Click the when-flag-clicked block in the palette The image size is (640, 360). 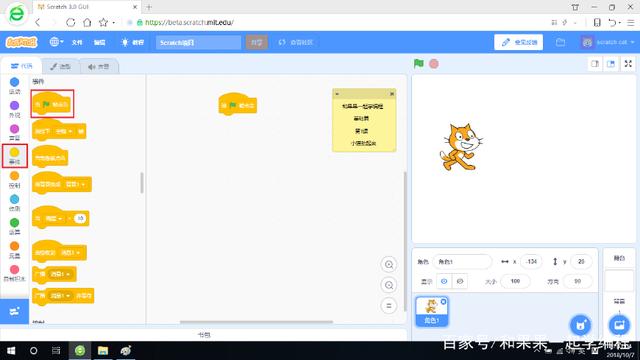tap(52, 104)
